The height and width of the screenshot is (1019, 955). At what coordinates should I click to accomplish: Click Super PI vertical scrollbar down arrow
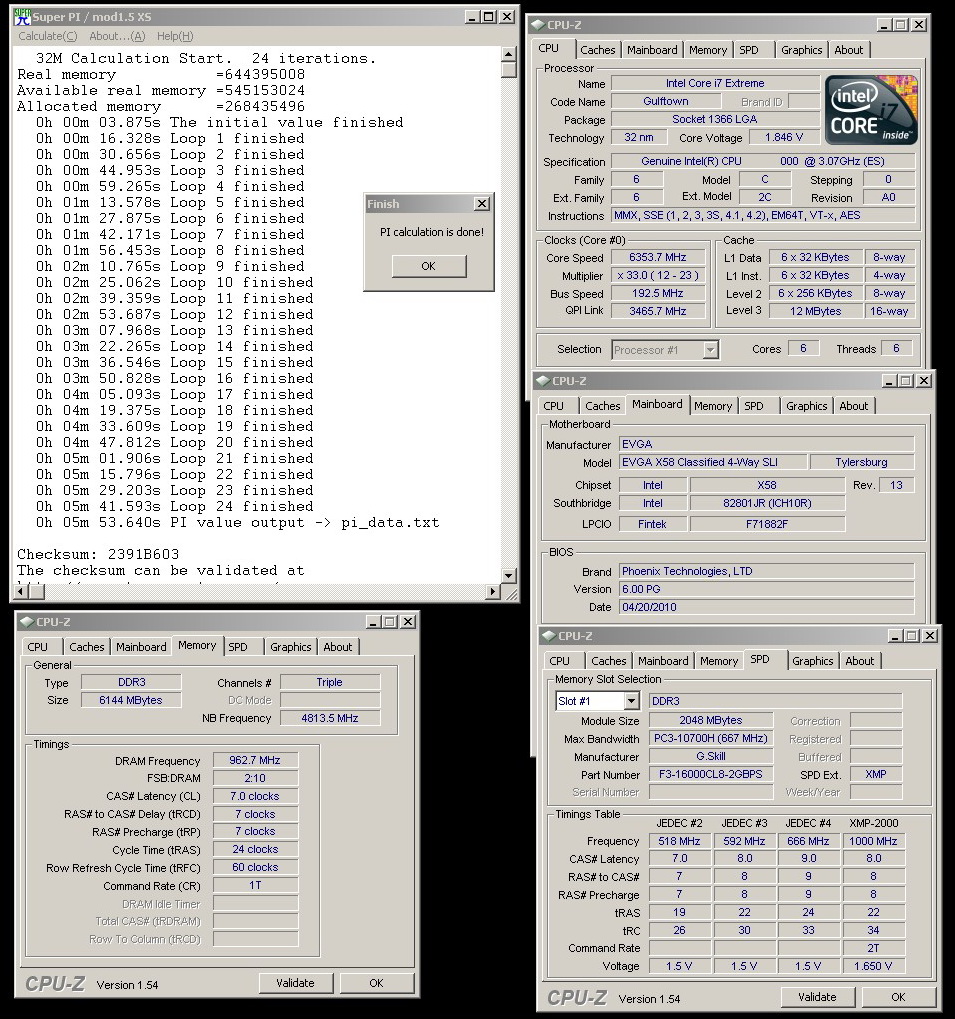click(509, 575)
